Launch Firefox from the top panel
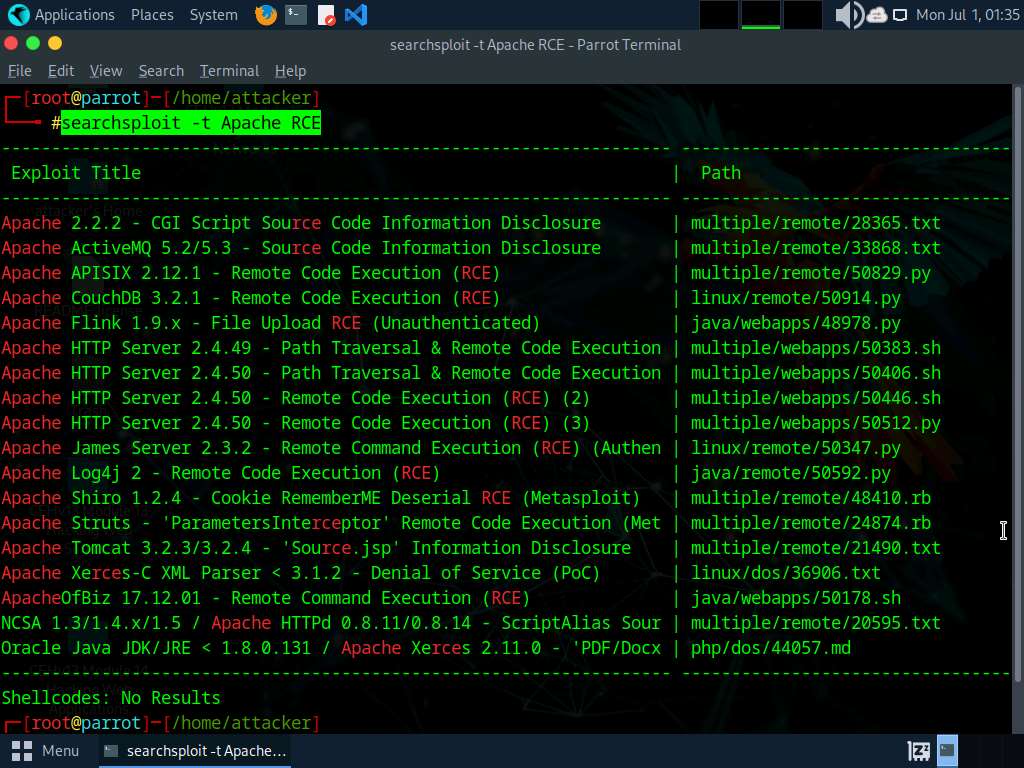The height and width of the screenshot is (768, 1024). point(265,15)
